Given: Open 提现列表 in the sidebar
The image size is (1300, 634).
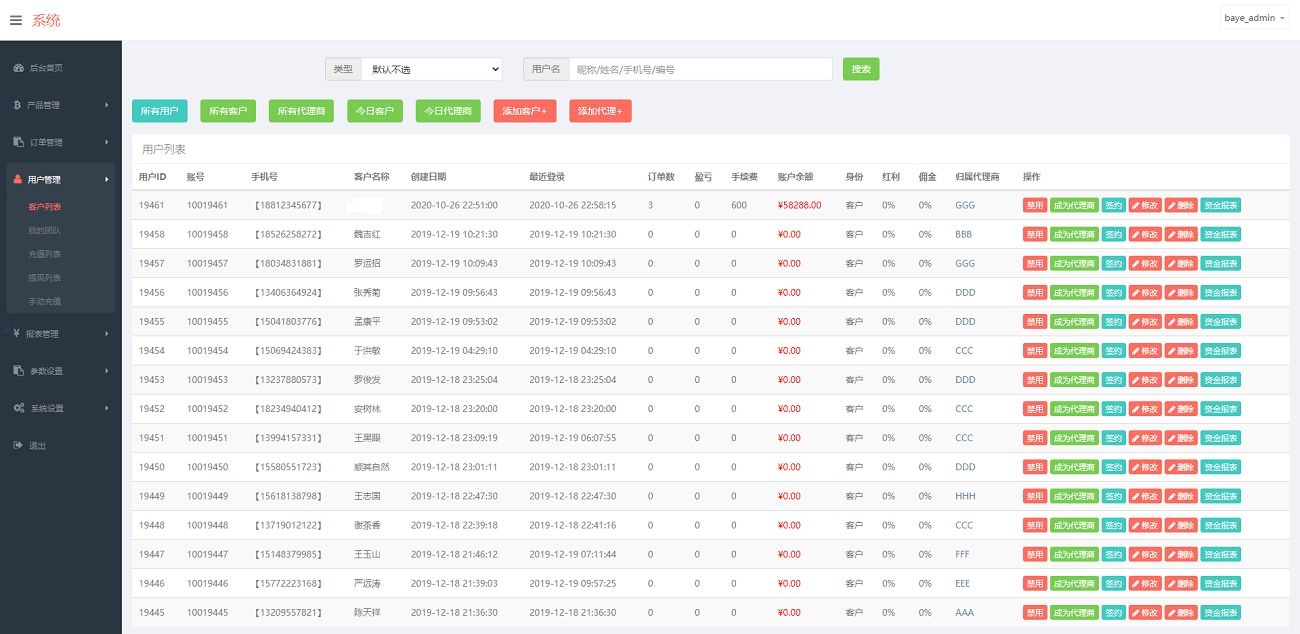Looking at the screenshot, I should [45, 277].
